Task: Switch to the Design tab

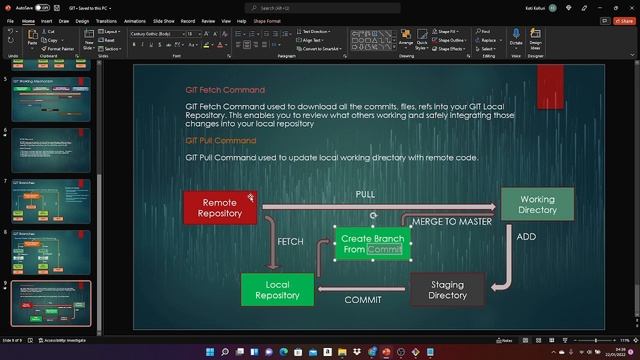Action: [82, 21]
